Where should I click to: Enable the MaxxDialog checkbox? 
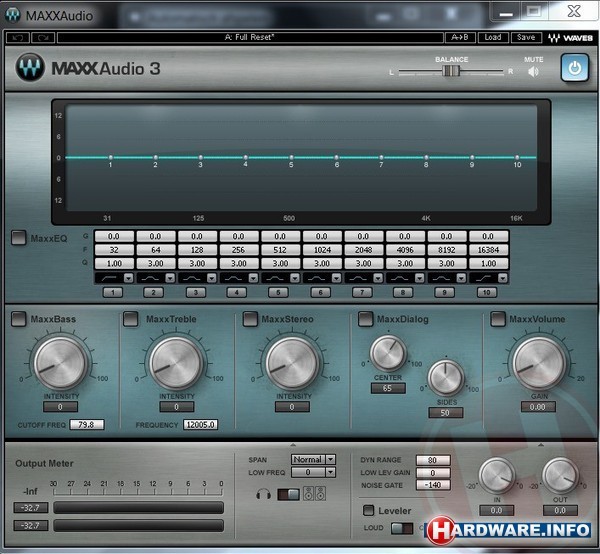point(365,319)
